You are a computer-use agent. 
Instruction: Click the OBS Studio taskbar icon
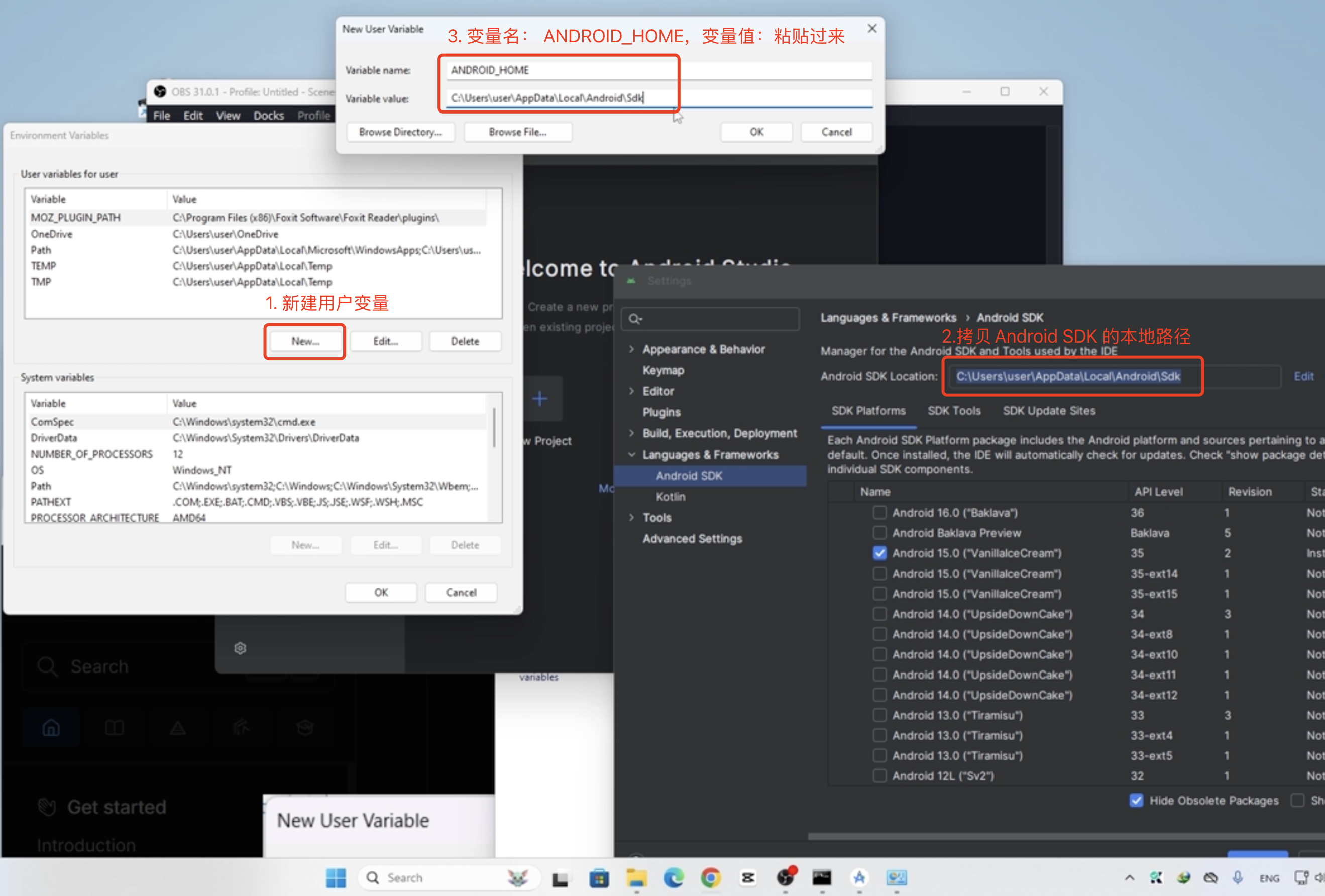[785, 878]
